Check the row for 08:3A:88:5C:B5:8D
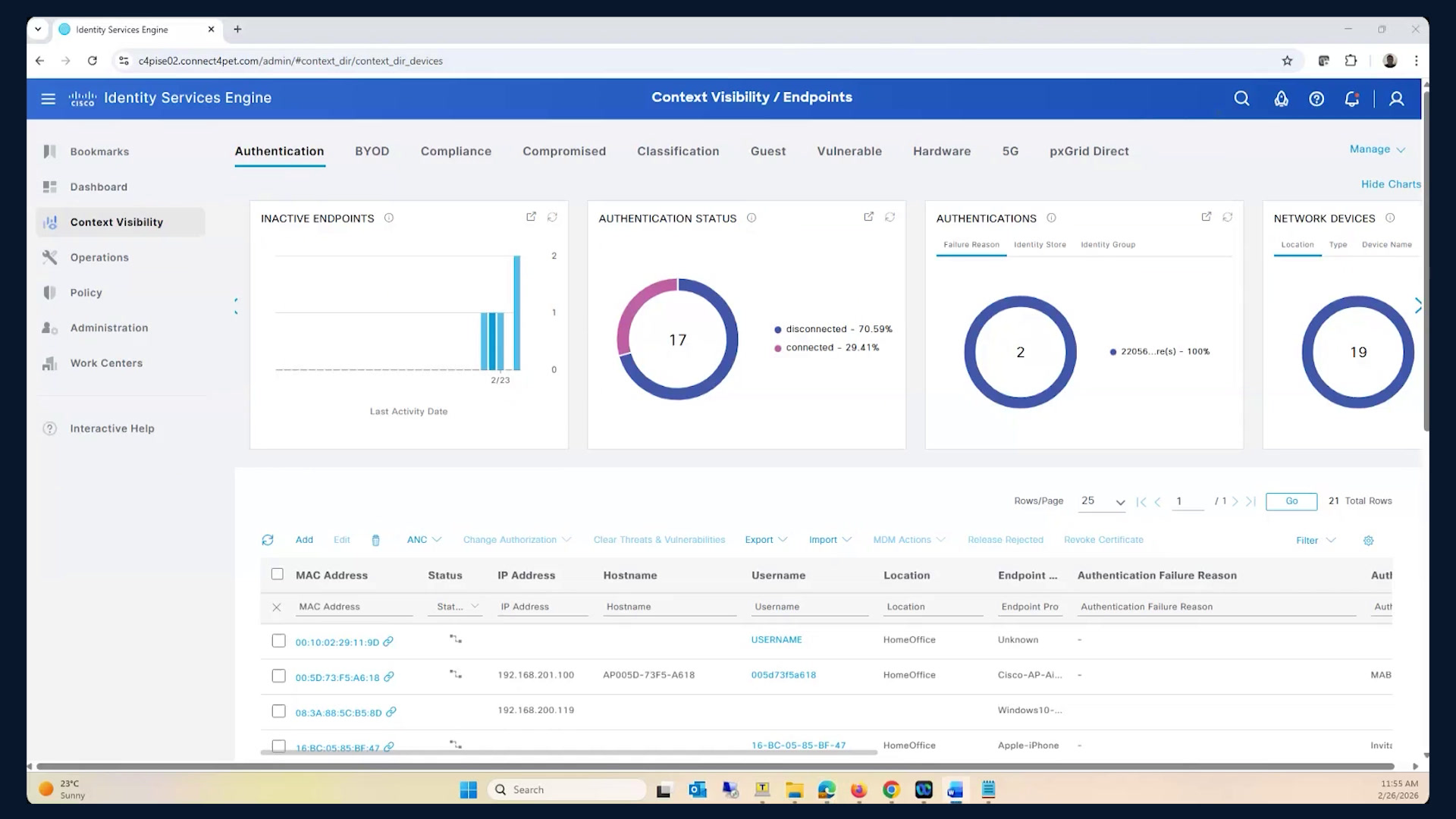Viewport: 1456px width, 819px height. coord(278,711)
